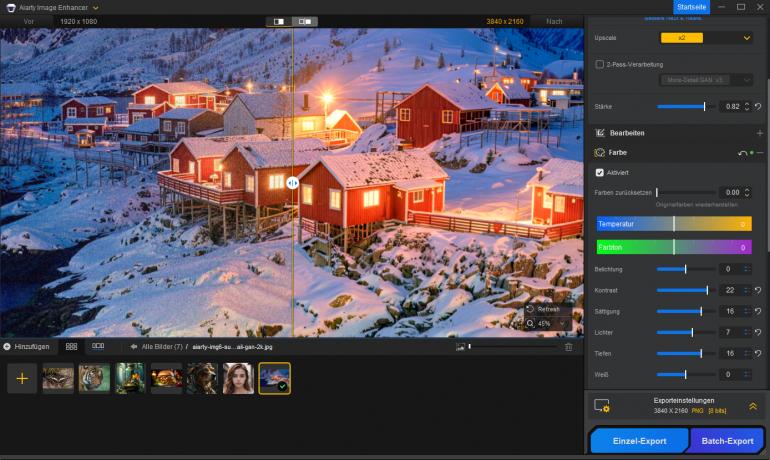Adjust the Weiß slider
The image size is (770, 460).
click(x=686, y=375)
